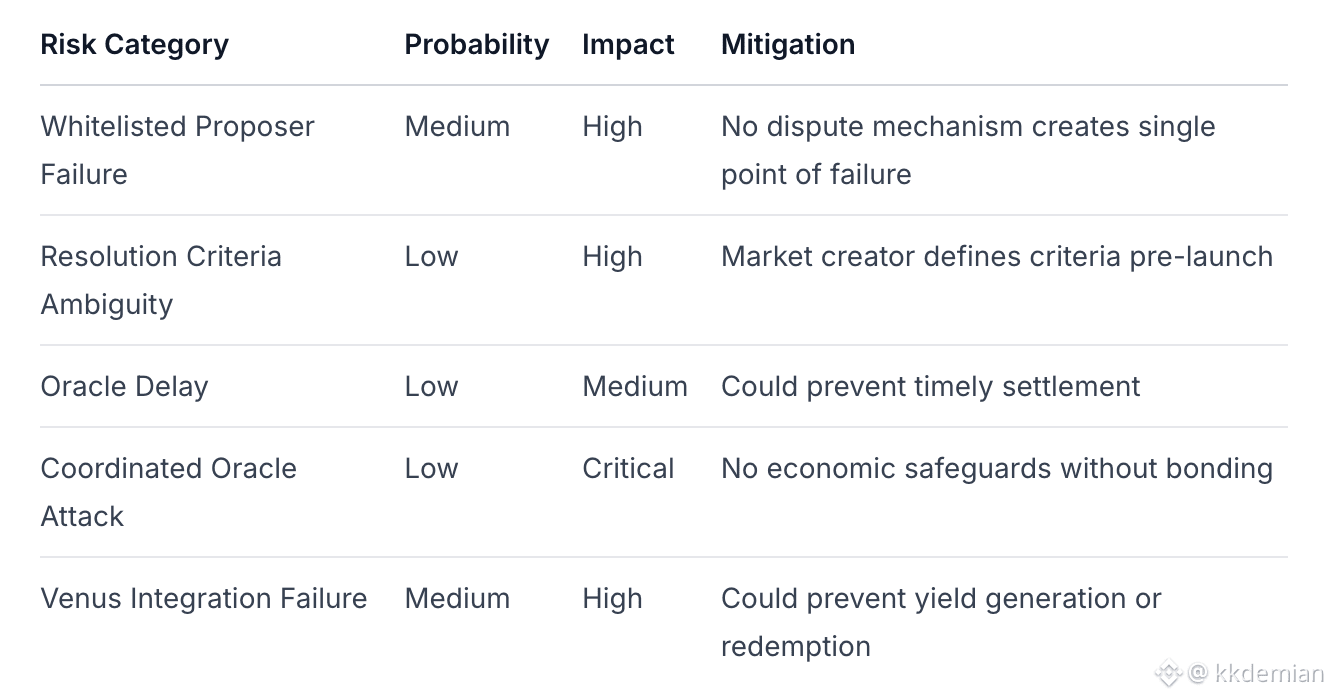Viewport: 1332px width, 698px height.
Task: Click the Resolution Criteria Ambiguity cell
Action: click(x=160, y=280)
